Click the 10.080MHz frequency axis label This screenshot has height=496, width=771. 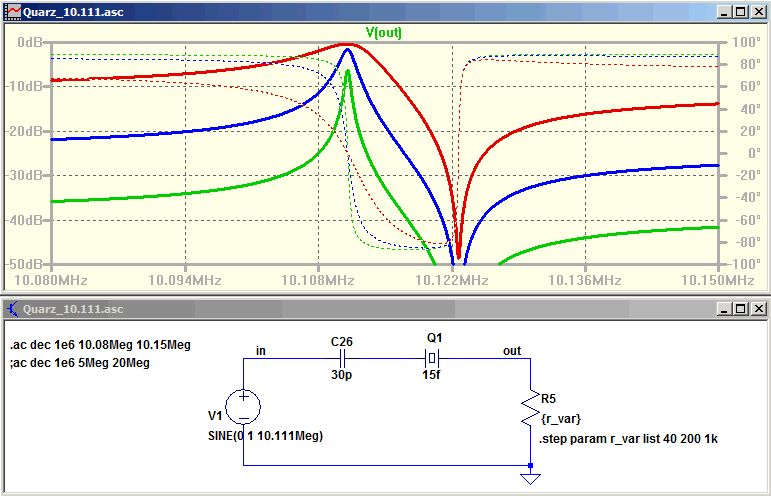tap(51, 281)
